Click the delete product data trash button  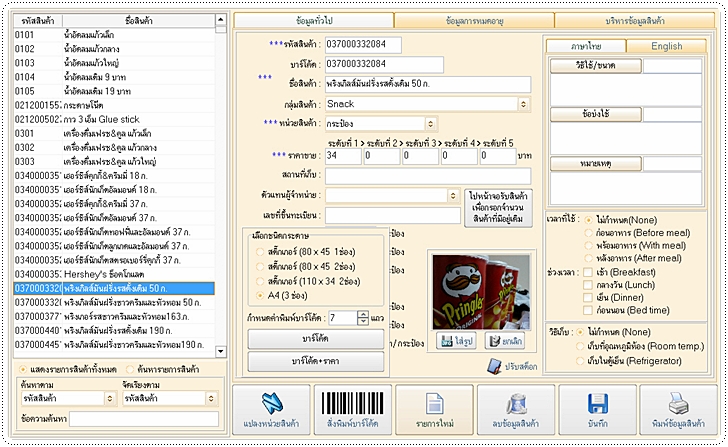(x=515, y=409)
